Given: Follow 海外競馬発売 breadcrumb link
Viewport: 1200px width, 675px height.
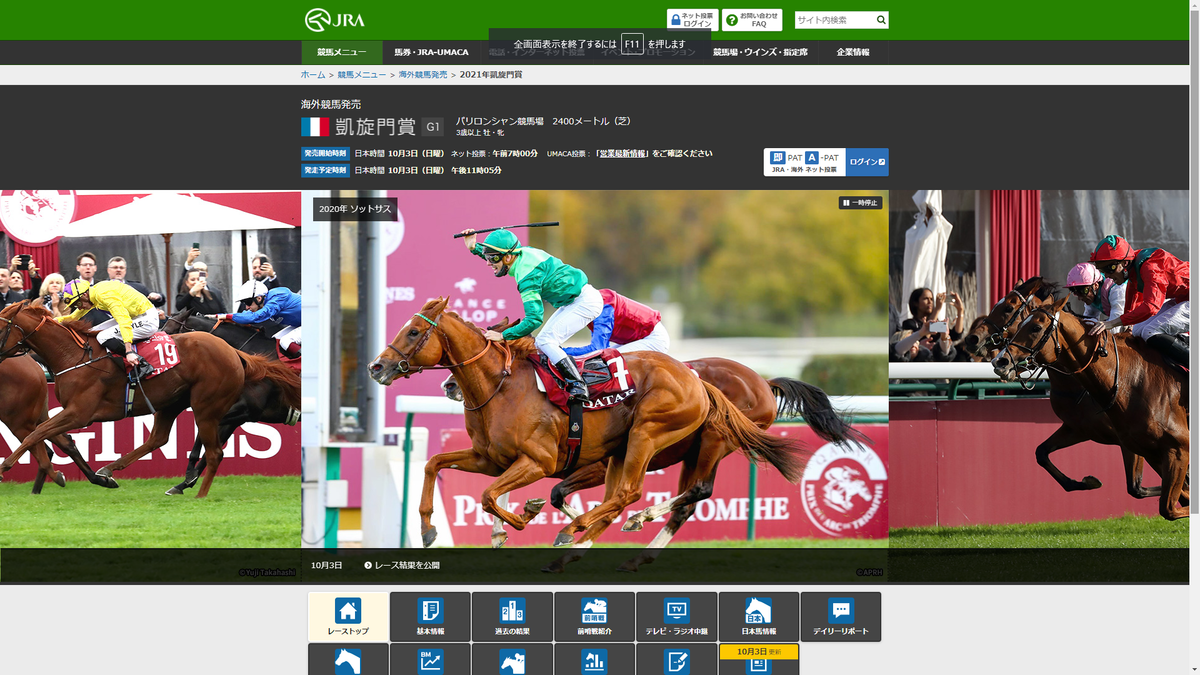Looking at the screenshot, I should click(423, 75).
